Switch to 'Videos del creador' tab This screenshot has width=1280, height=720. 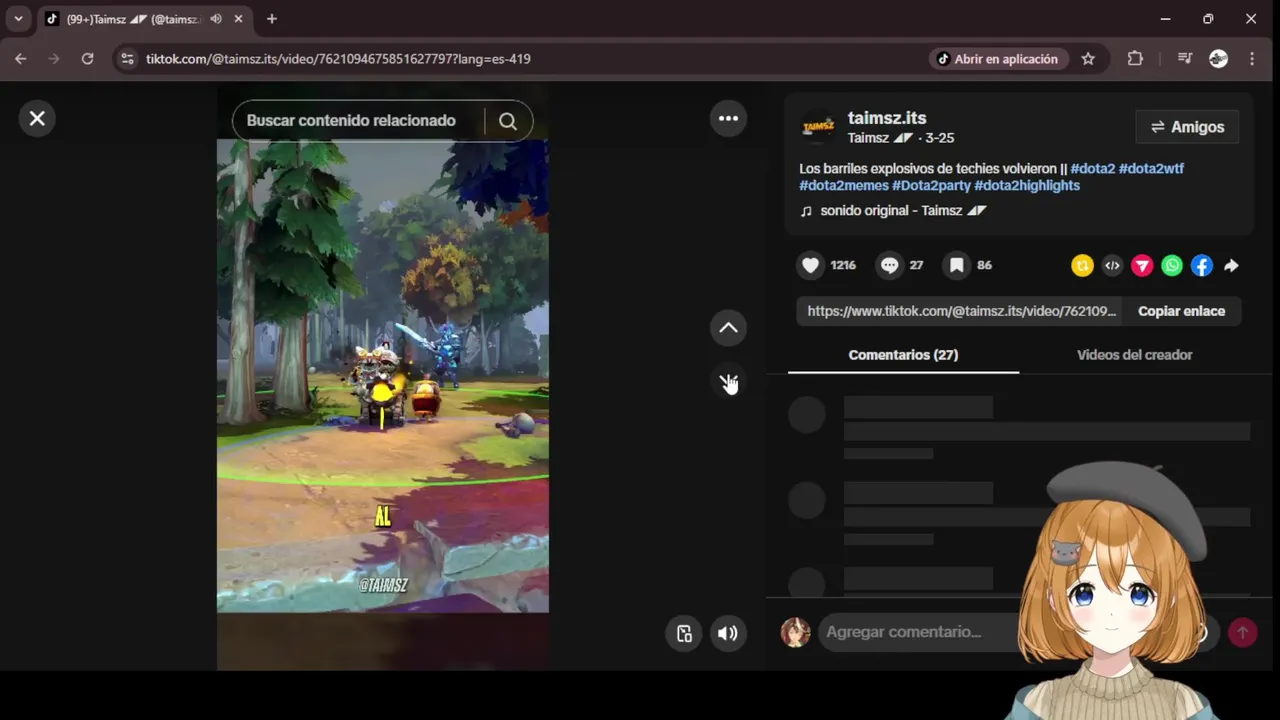click(1134, 355)
